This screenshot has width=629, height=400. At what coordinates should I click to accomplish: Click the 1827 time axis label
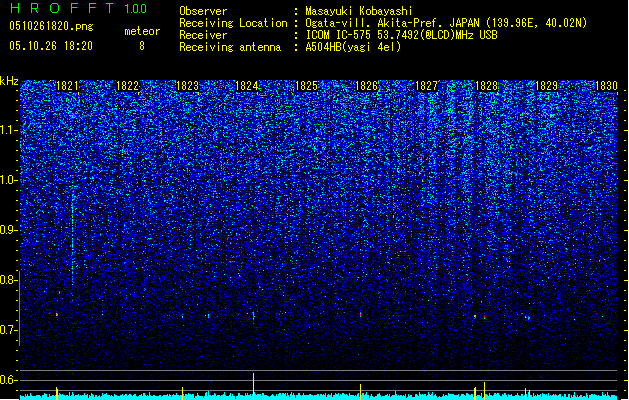point(426,86)
